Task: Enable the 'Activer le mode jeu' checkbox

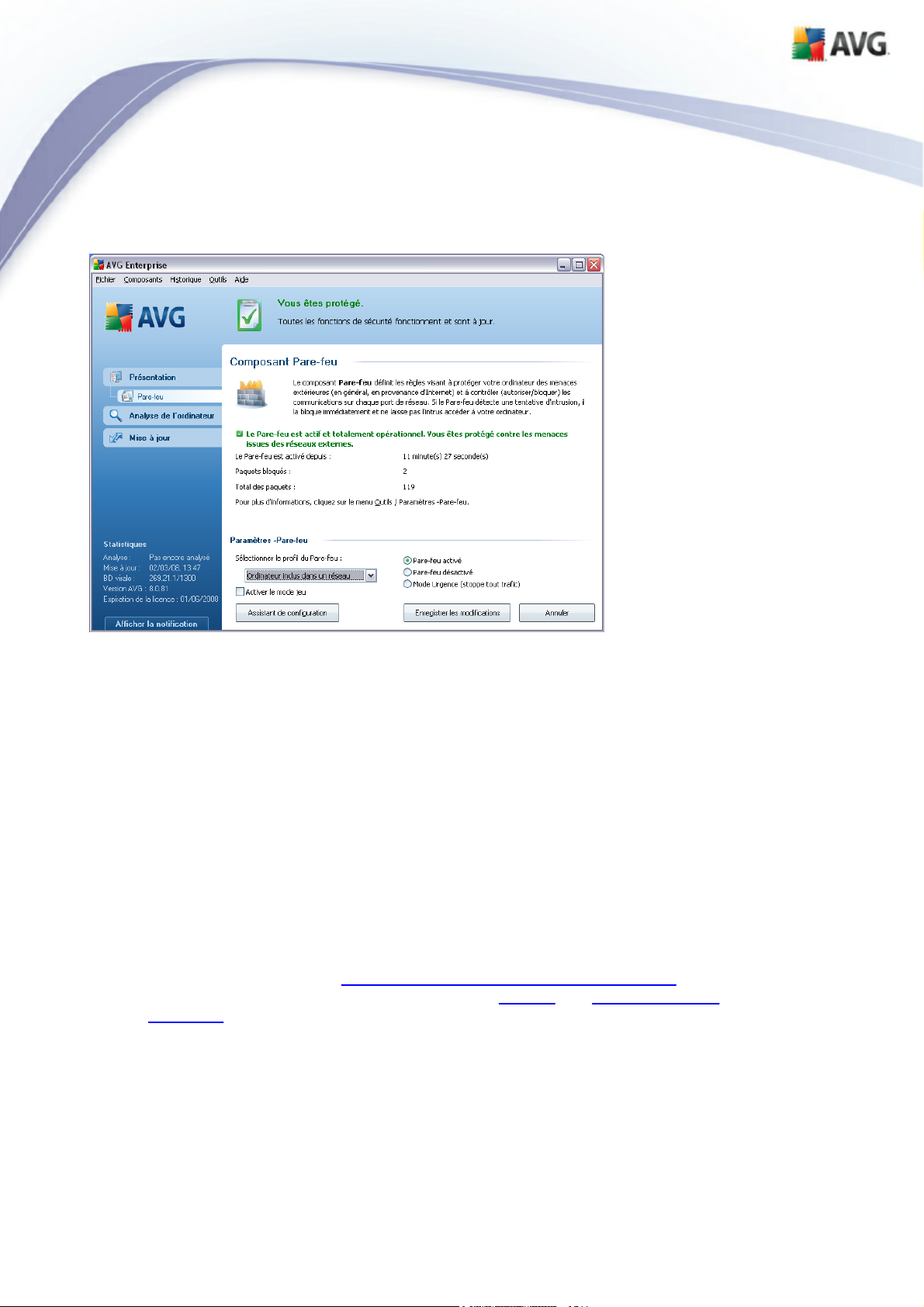Action: pos(241,592)
